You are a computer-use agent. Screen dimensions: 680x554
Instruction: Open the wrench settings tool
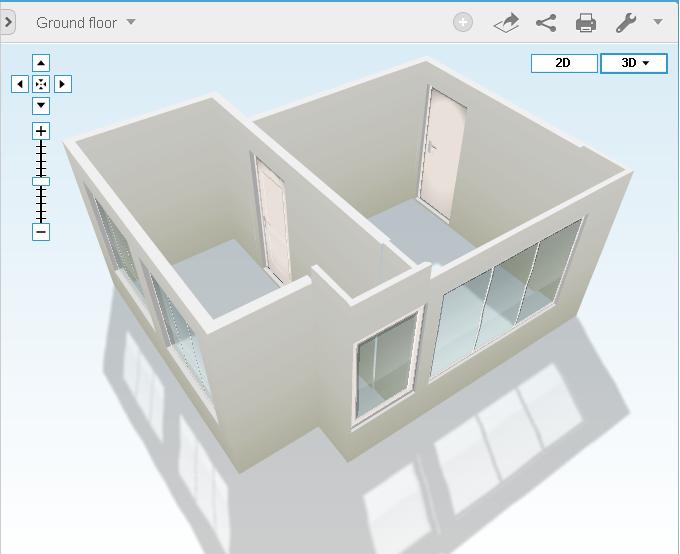tap(626, 22)
